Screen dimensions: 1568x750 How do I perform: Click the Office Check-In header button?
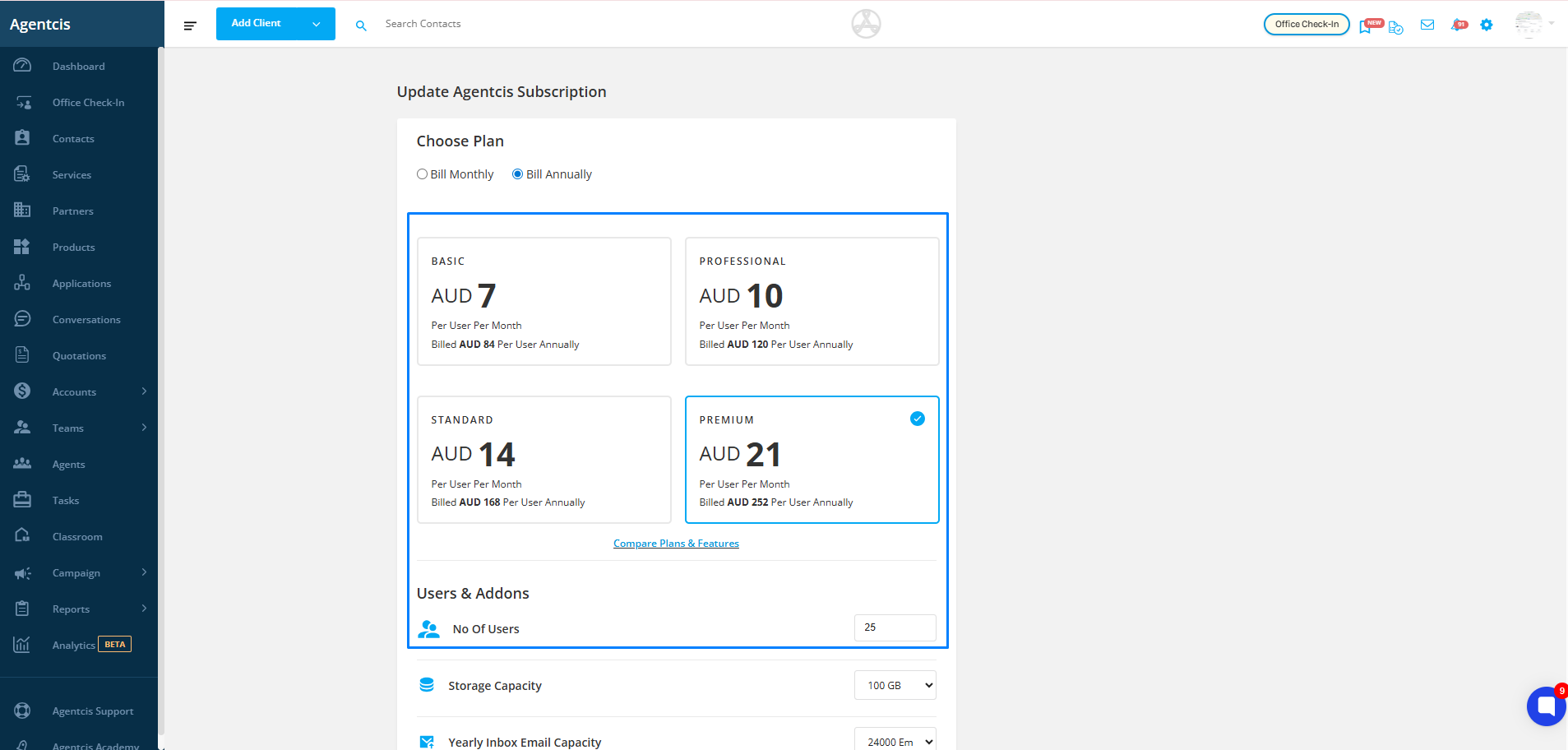1307,24
